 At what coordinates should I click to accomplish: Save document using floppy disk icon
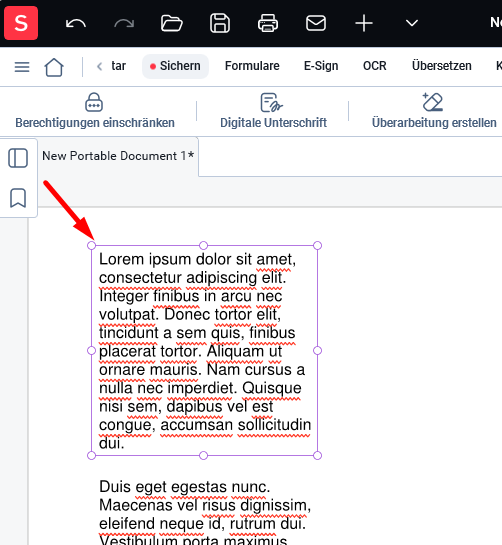[x=220, y=23]
